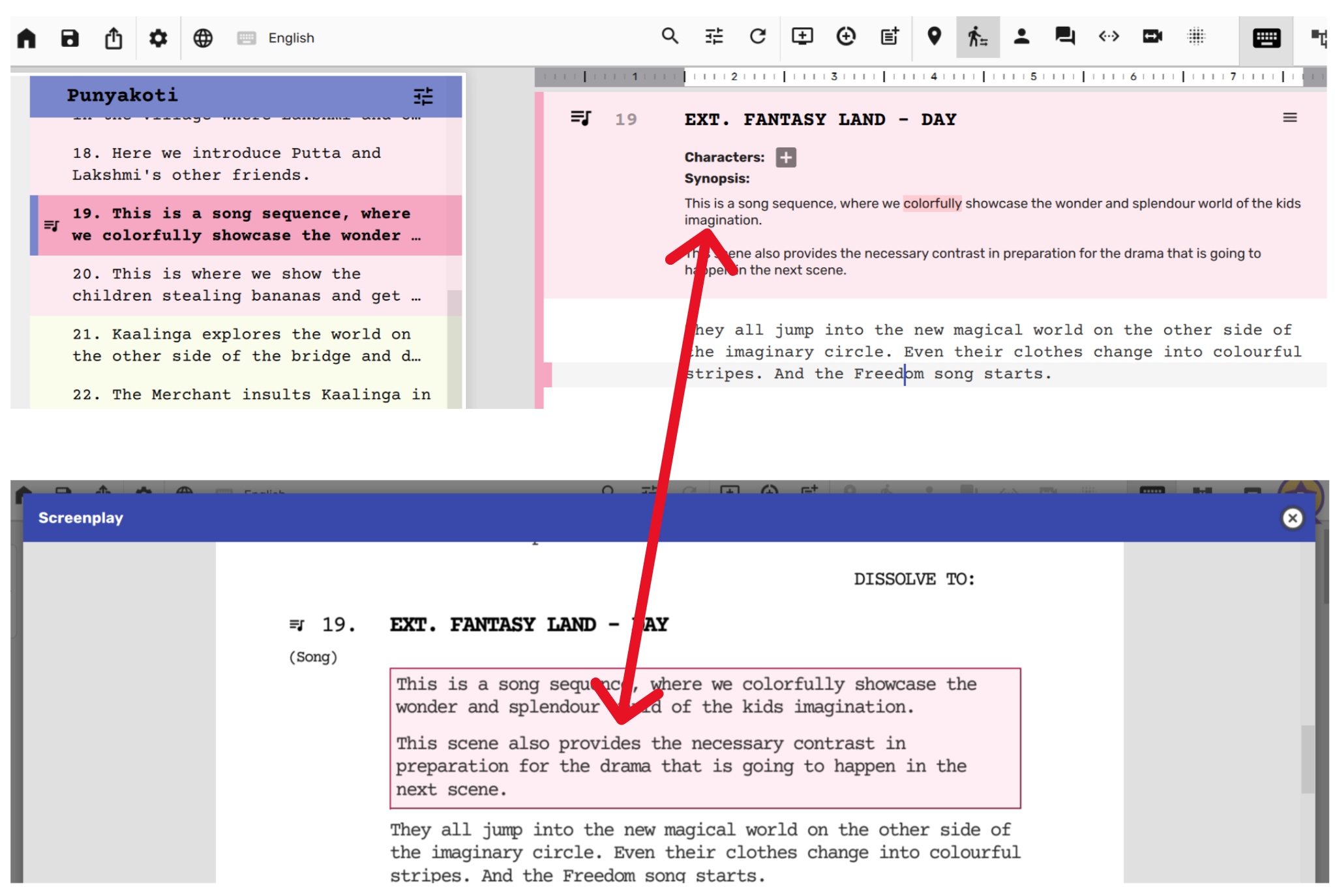Open the comments chat bubble icon
Screen dimensions: 1335x896
(1064, 36)
